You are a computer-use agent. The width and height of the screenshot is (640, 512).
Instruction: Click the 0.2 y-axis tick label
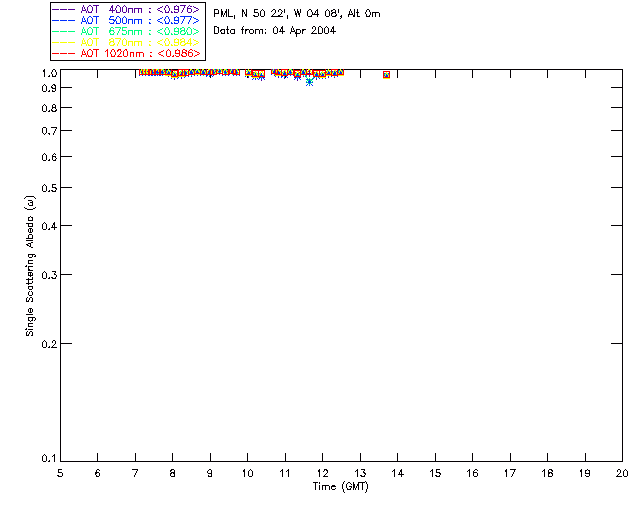[49, 344]
